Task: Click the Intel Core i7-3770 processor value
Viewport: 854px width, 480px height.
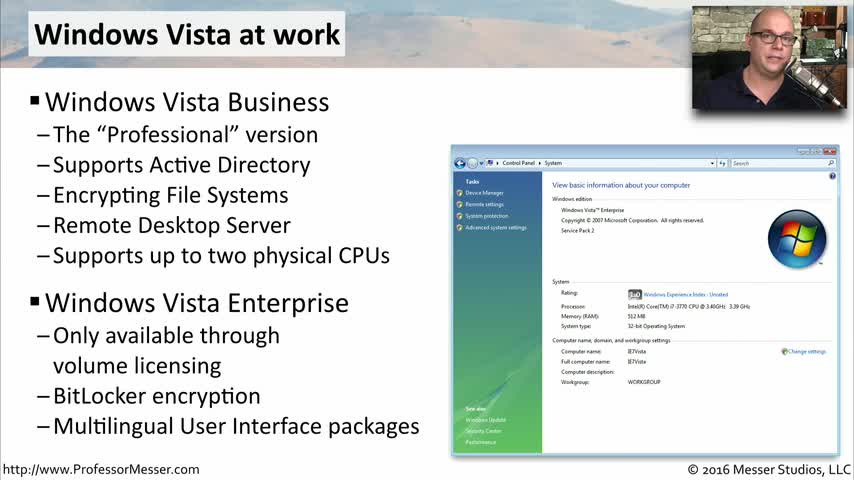Action: click(688, 306)
